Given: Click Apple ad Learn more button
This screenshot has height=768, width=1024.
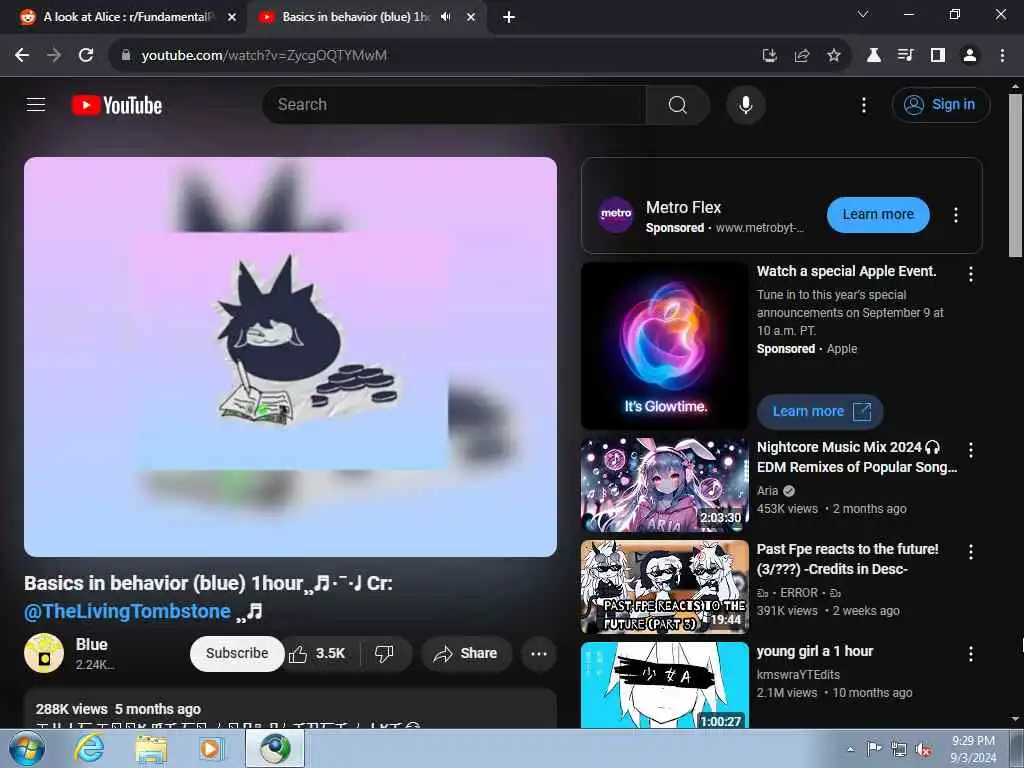Looking at the screenshot, I should (x=820, y=411).
